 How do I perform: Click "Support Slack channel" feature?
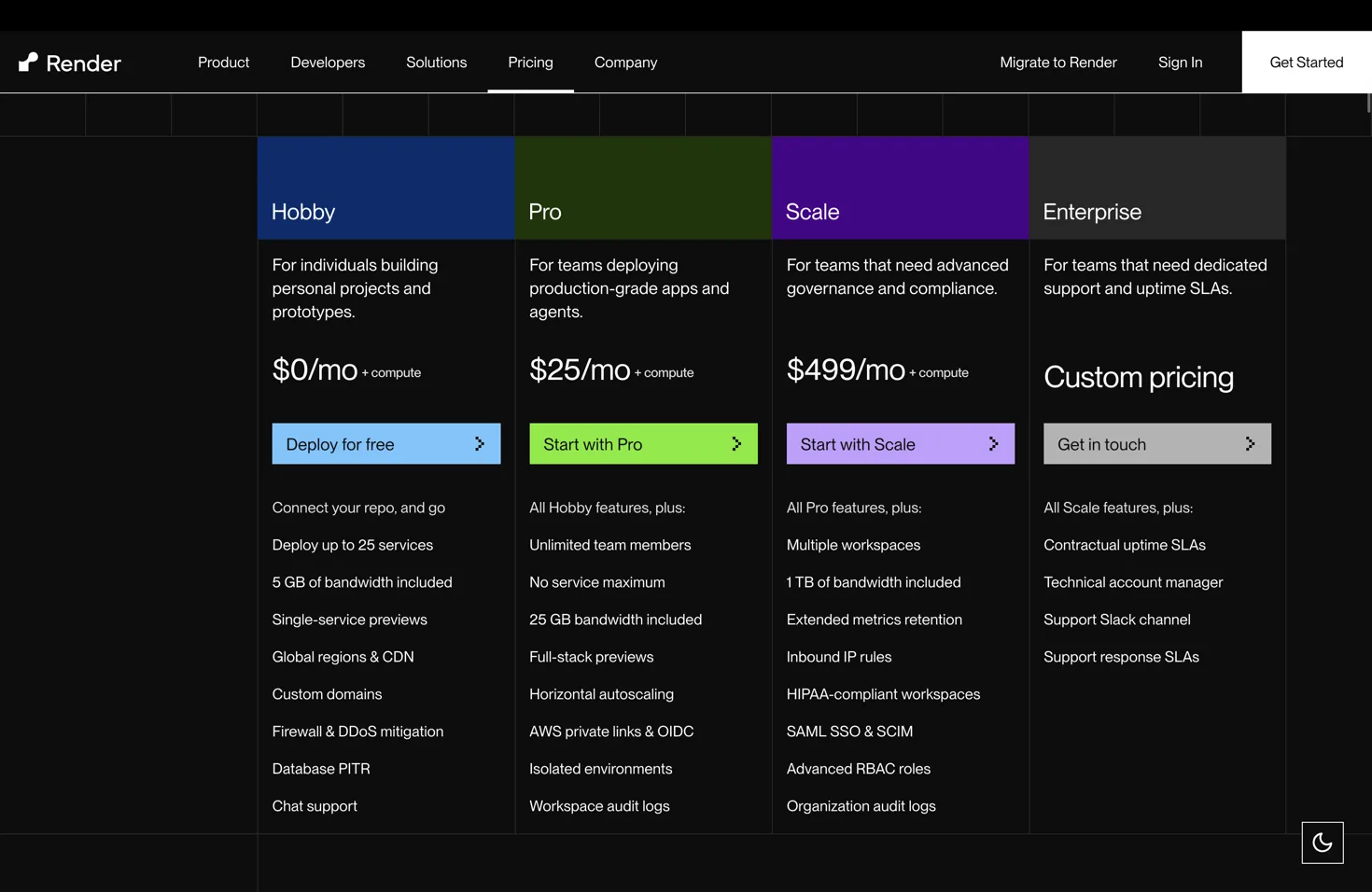pos(1117,620)
